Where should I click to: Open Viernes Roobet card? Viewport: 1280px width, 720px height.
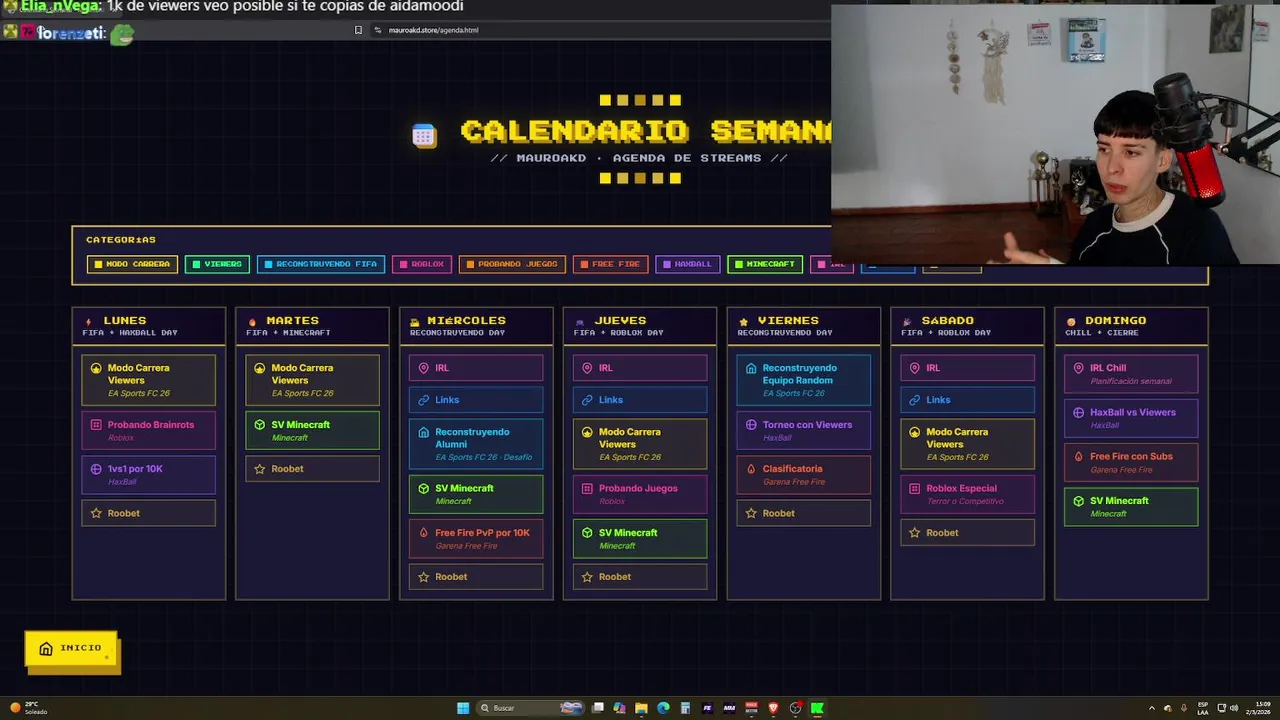pos(804,513)
